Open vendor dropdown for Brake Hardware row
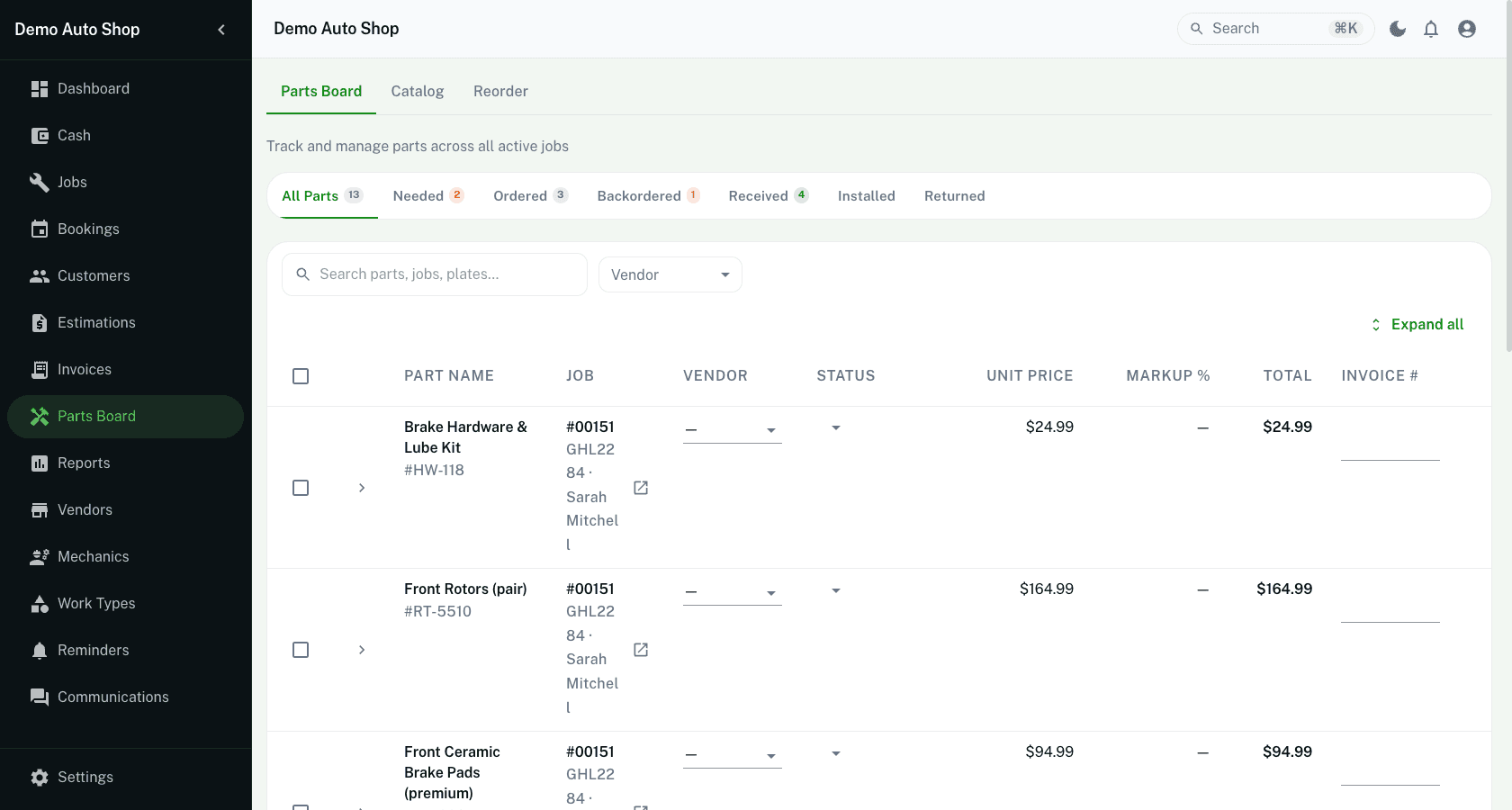The image size is (1512, 810). pos(733,429)
